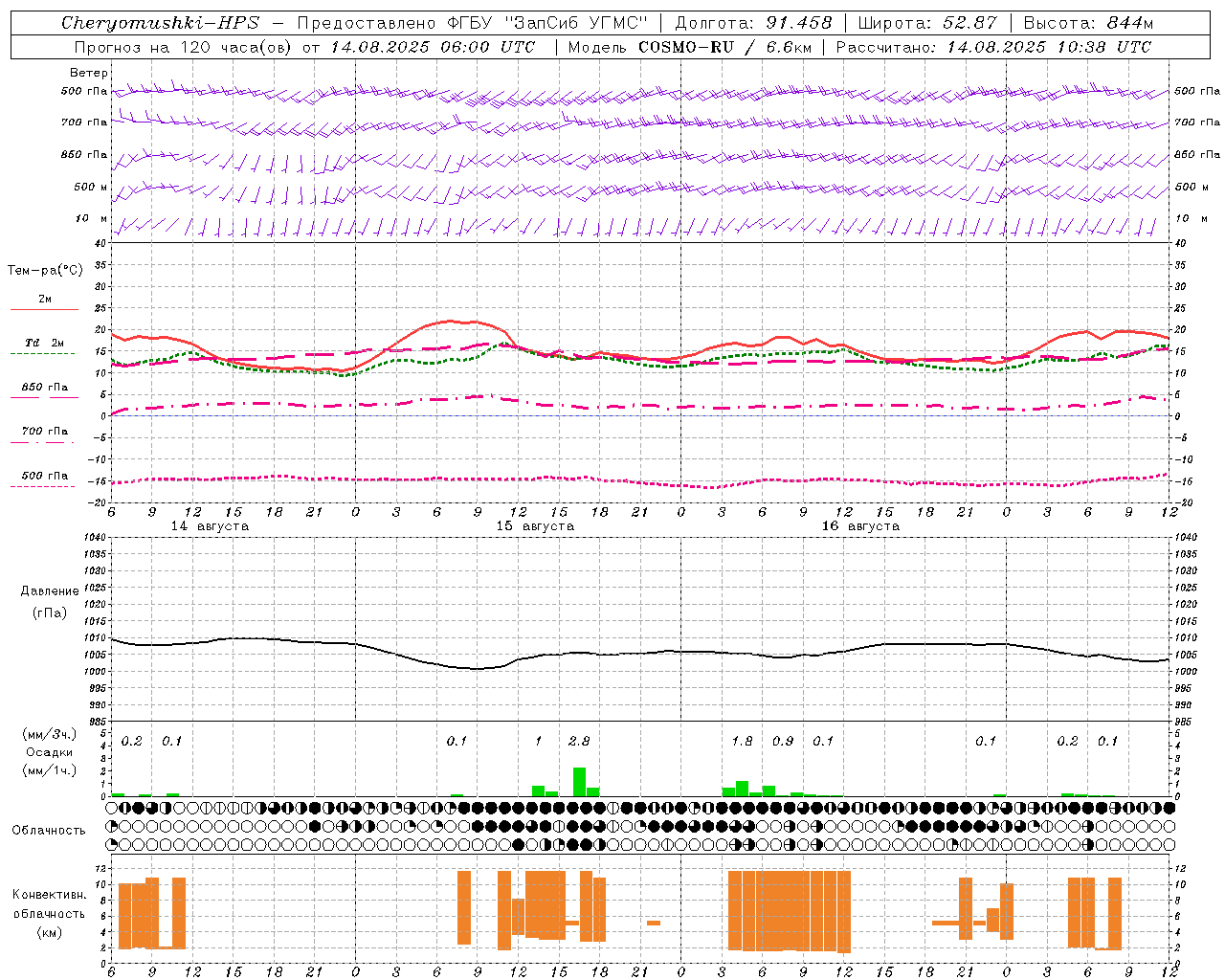Click the "14 августа" date label
The image size is (1225, 980).
tap(210, 526)
